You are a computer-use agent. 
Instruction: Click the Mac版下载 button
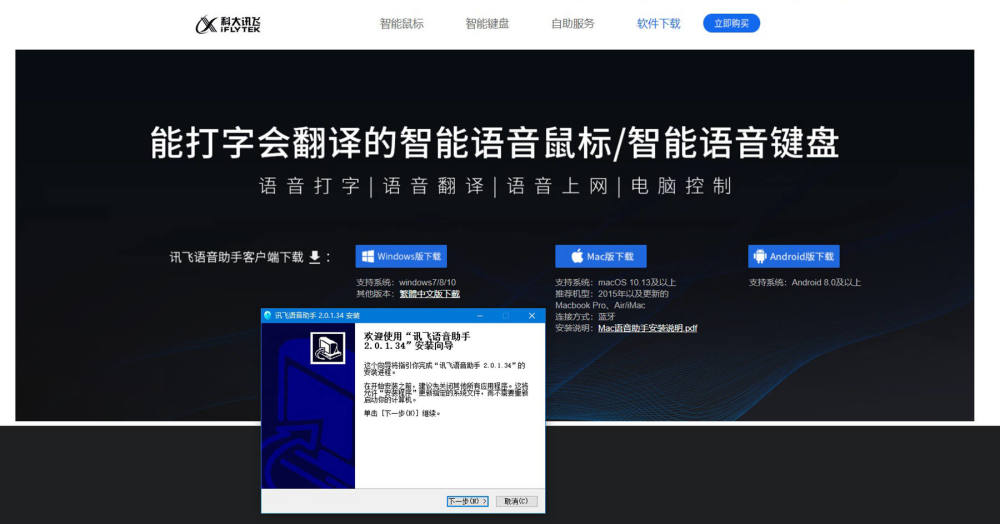(x=601, y=256)
